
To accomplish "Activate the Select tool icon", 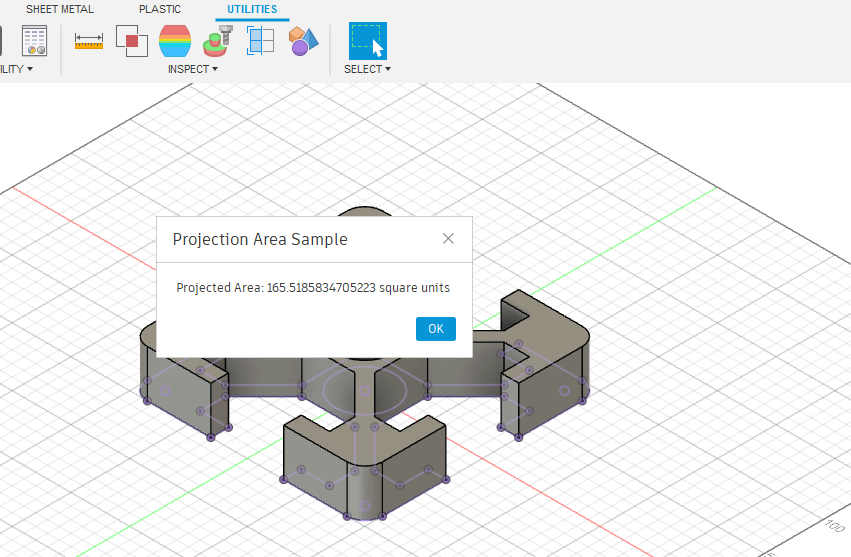I will click(367, 41).
